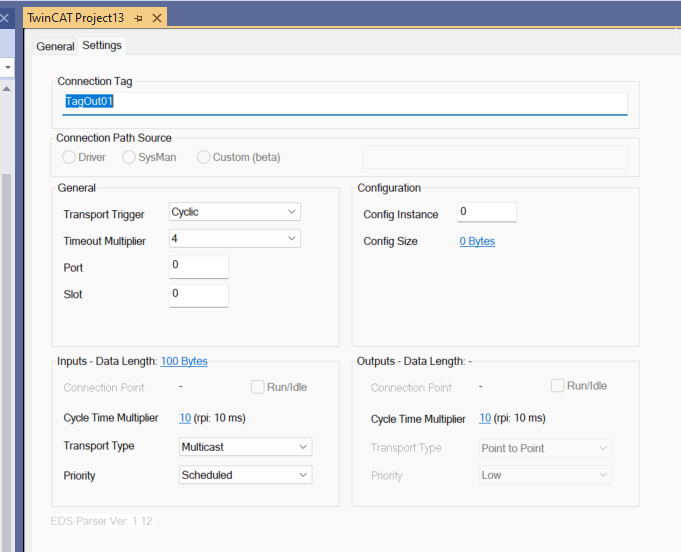The width and height of the screenshot is (681, 552).
Task: Open Outputs Transport Type Point to Point dropdown
Action: [545, 448]
